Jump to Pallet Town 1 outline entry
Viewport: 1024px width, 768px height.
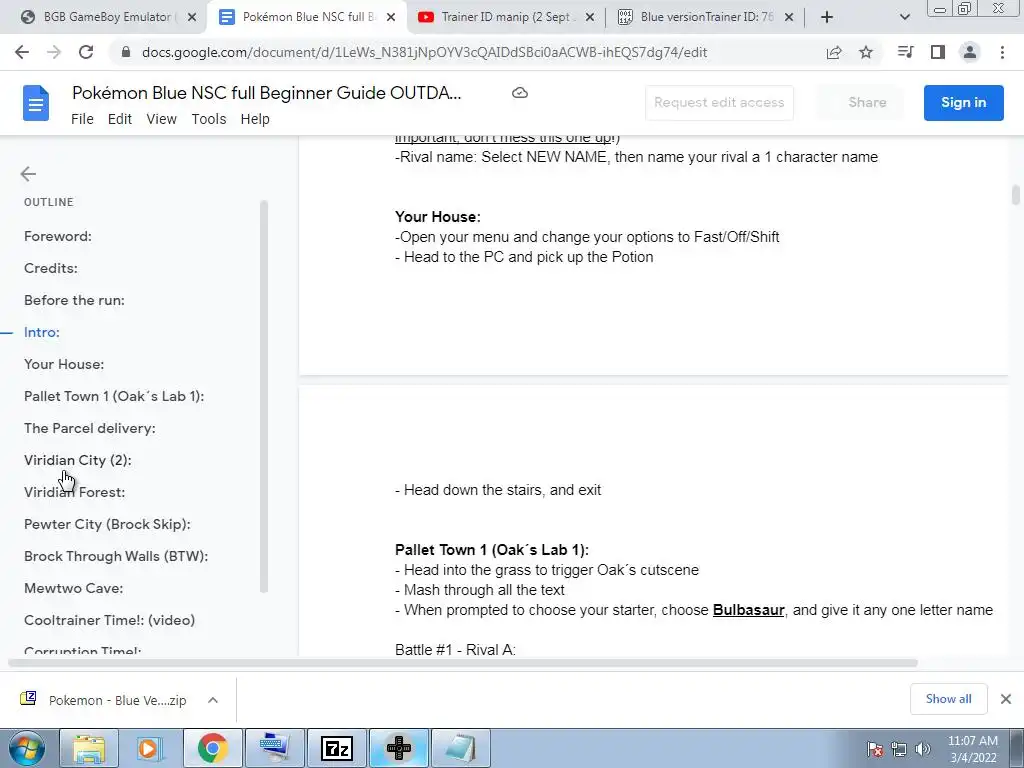tap(114, 396)
